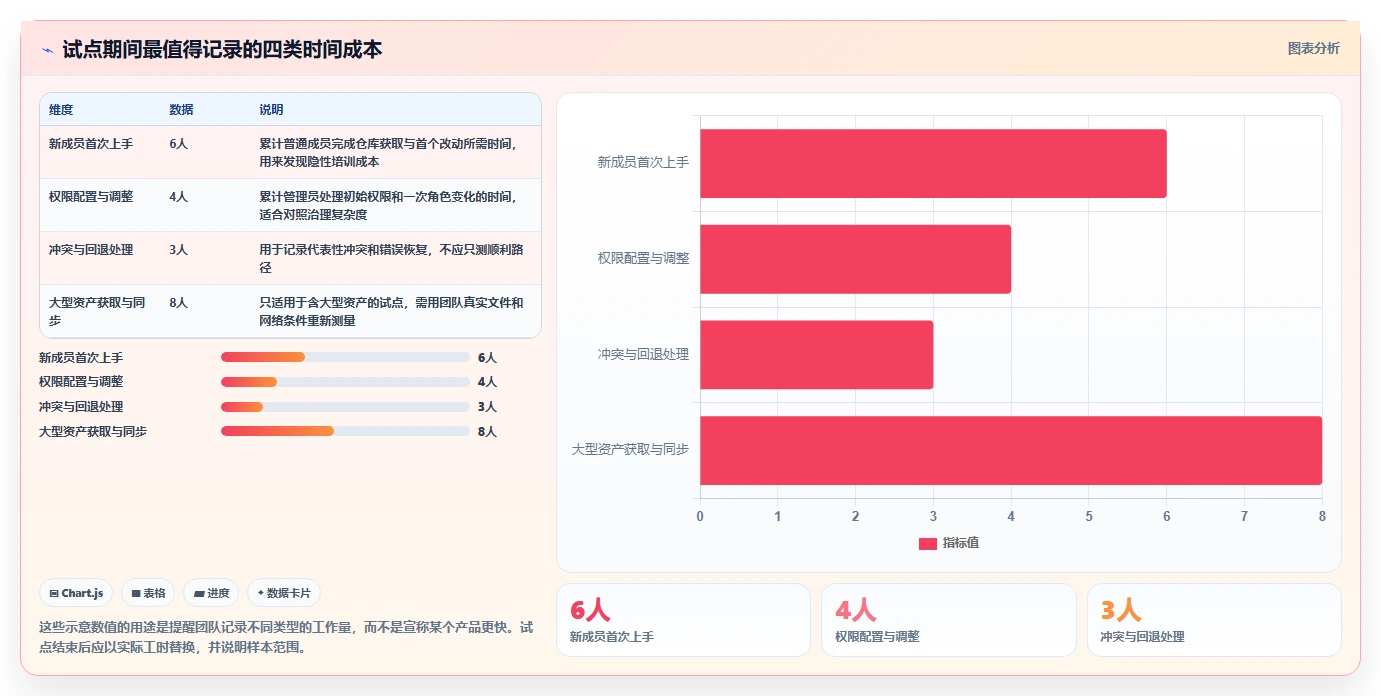Image resolution: width=1381 pixels, height=696 pixels.
Task: Select the 大型资产获取与同步 table cell
Action: pyautogui.click(x=98, y=311)
